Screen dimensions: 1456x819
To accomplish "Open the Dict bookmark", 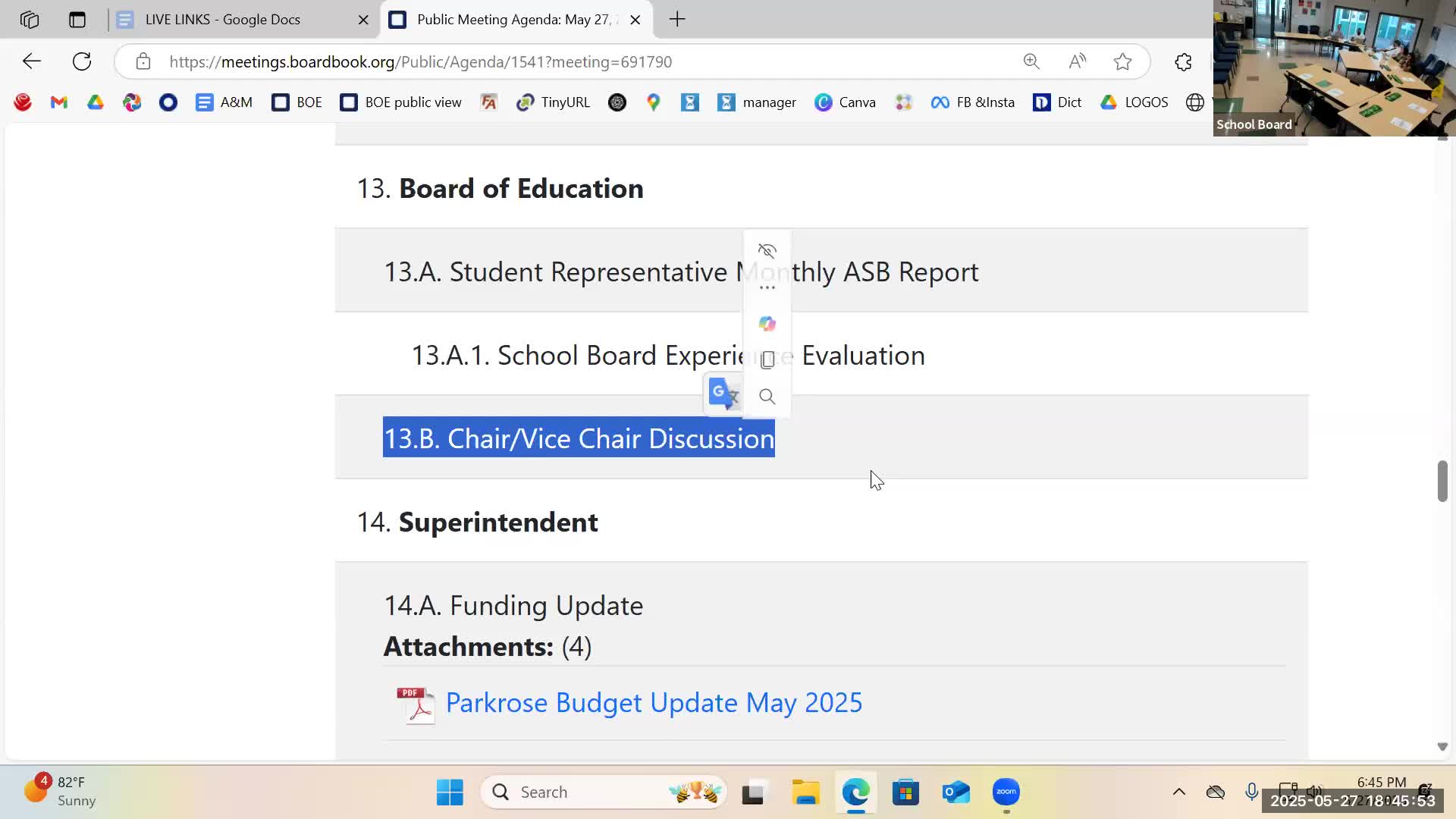I will (1057, 102).
